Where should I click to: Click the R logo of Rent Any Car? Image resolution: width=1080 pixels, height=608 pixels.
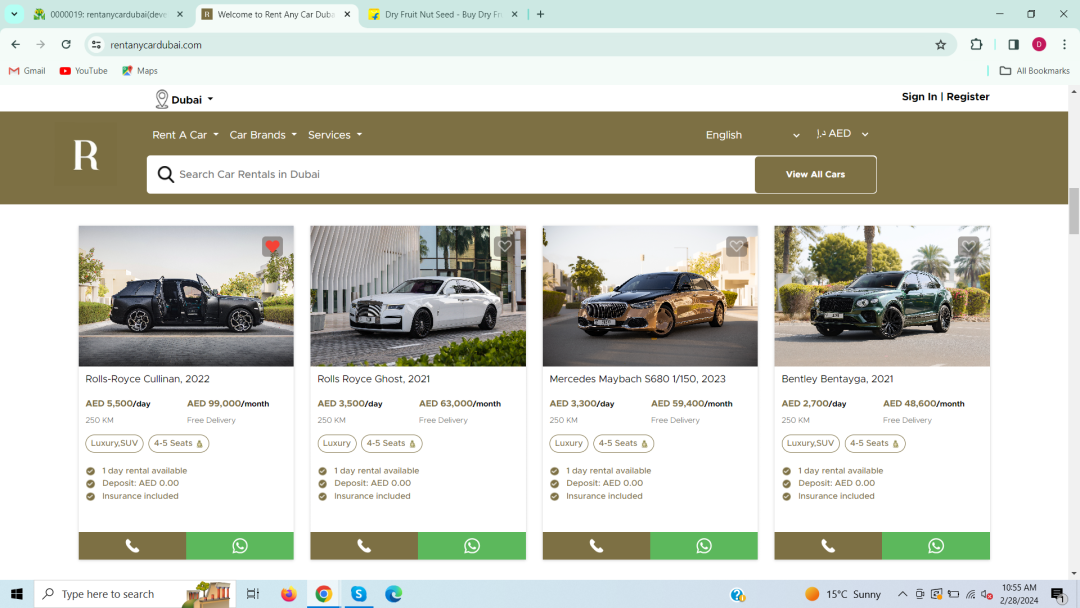click(86, 155)
